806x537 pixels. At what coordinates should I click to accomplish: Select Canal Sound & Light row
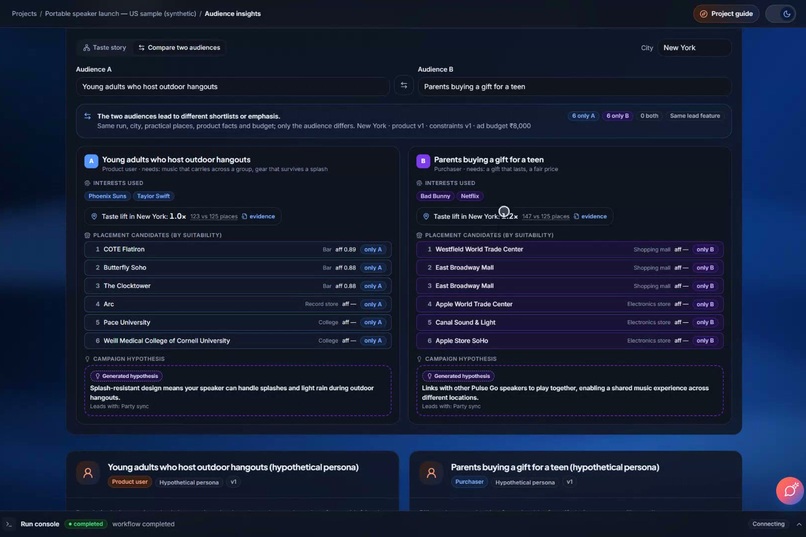click(x=570, y=323)
